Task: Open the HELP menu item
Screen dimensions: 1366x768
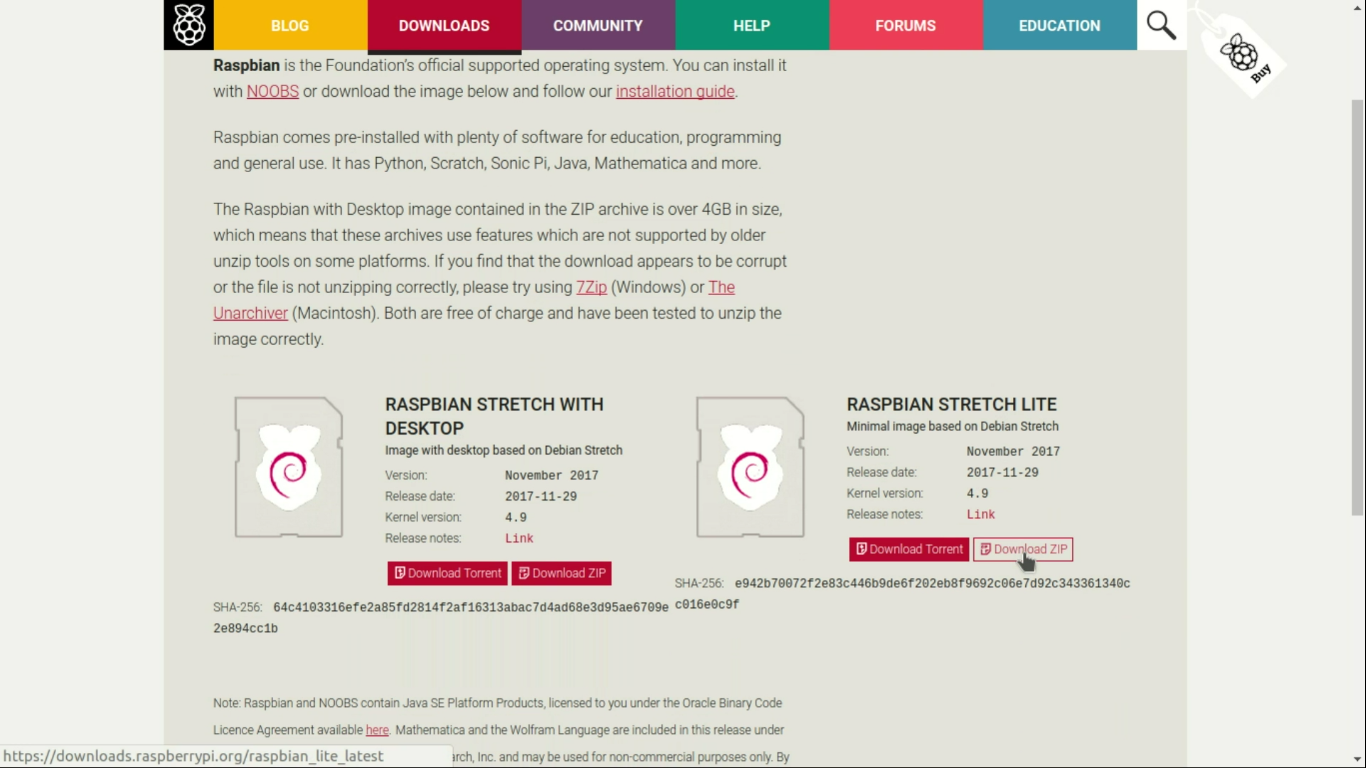Action: 752,25
